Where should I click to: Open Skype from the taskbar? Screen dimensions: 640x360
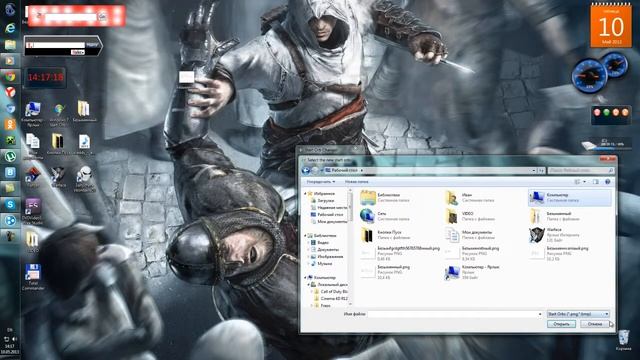click(10, 204)
